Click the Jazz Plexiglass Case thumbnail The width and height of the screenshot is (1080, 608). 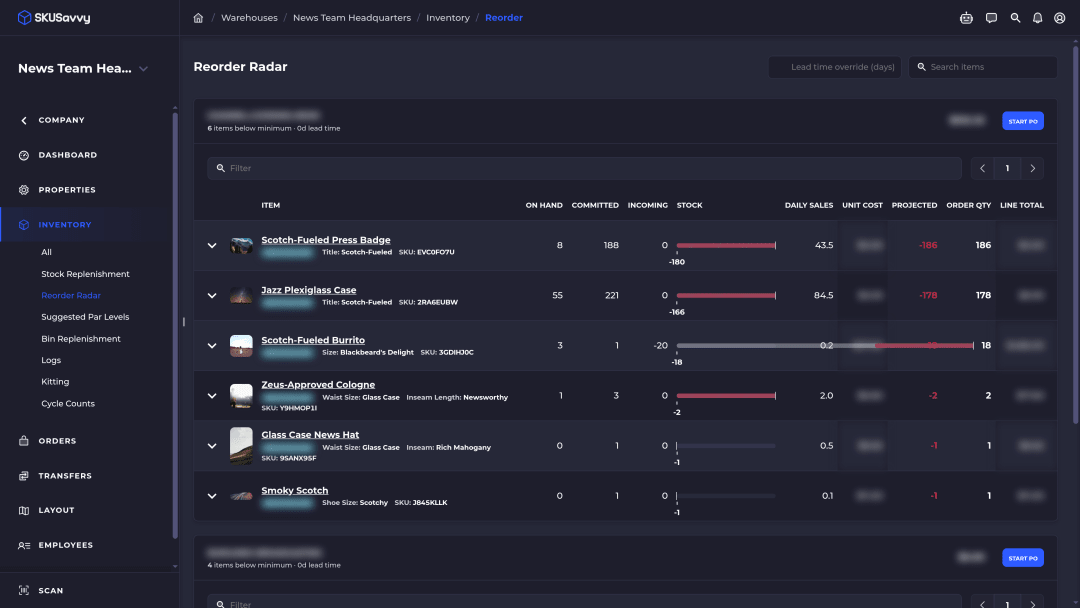coord(241,295)
